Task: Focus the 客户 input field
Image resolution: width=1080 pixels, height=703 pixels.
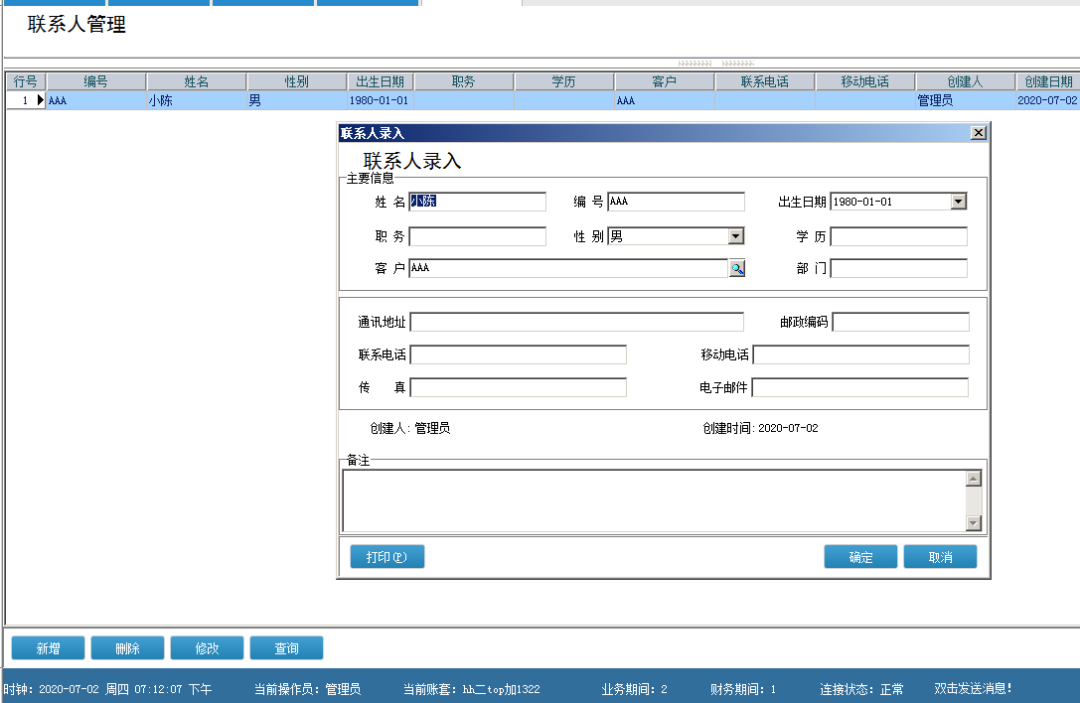Action: pyautogui.click(x=568, y=269)
